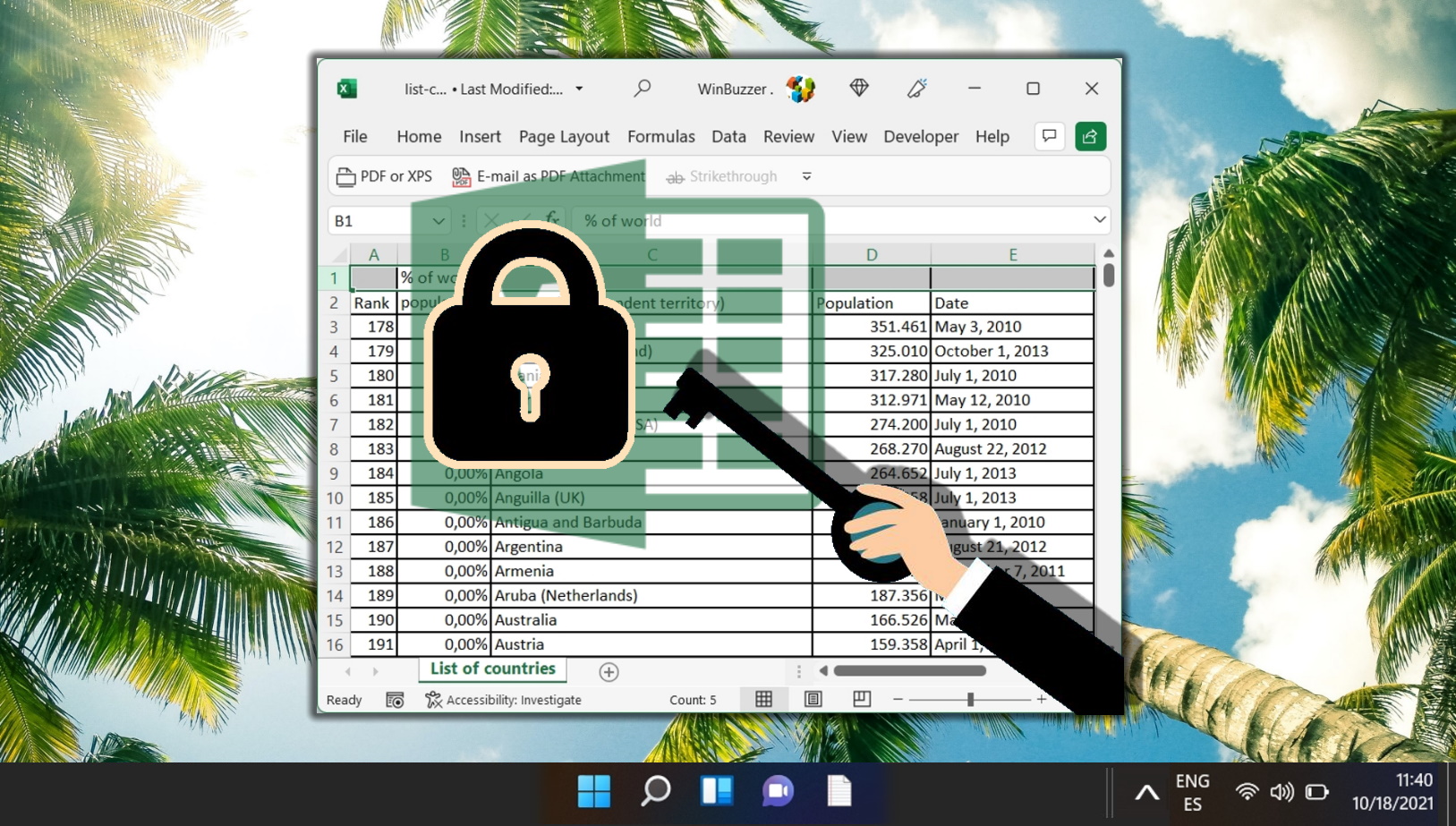Open Accessibility: Investigate in status bar
Viewport: 1456px width, 826px height.
click(x=503, y=700)
